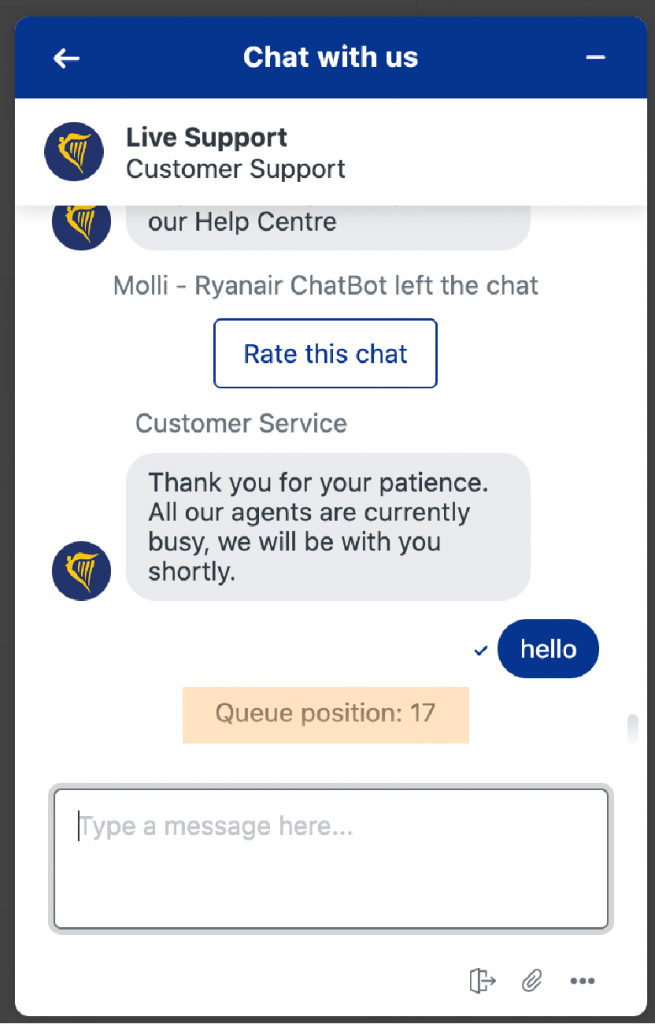The width and height of the screenshot is (655, 1024).
Task: Click the delivered checkmark beside the hello message
Action: pos(480,649)
